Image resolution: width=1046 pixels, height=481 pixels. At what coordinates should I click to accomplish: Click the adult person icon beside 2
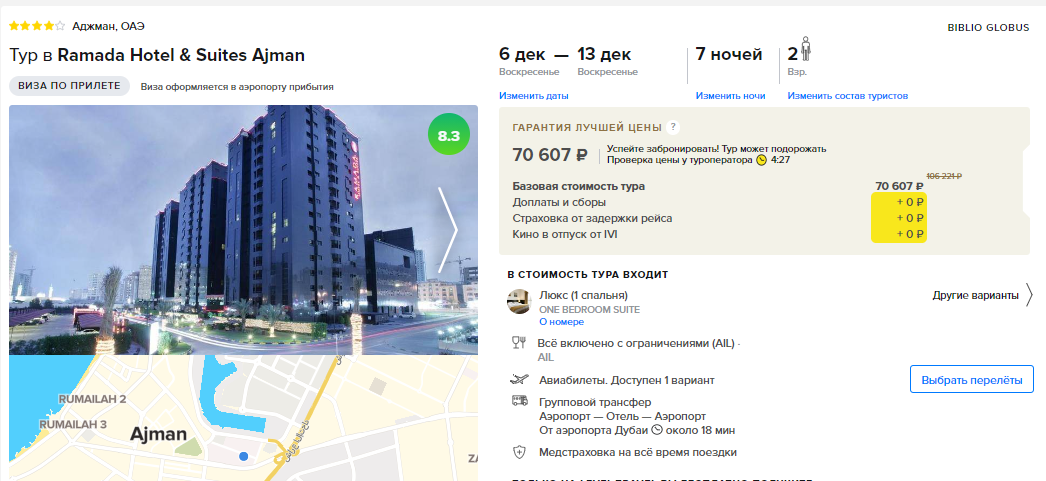click(x=805, y=49)
